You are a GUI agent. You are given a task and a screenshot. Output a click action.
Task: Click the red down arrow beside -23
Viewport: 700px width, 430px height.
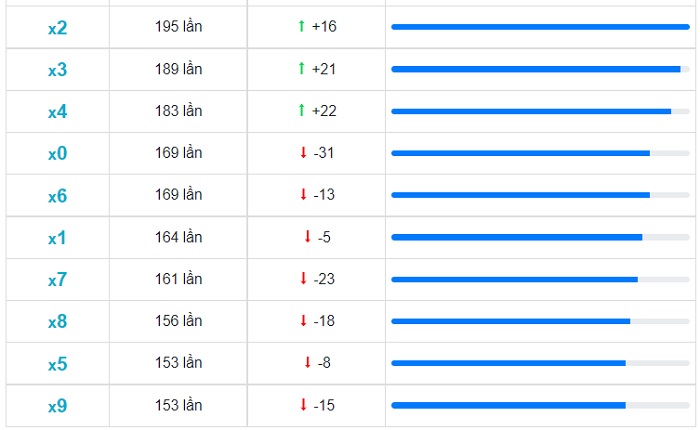click(303, 279)
